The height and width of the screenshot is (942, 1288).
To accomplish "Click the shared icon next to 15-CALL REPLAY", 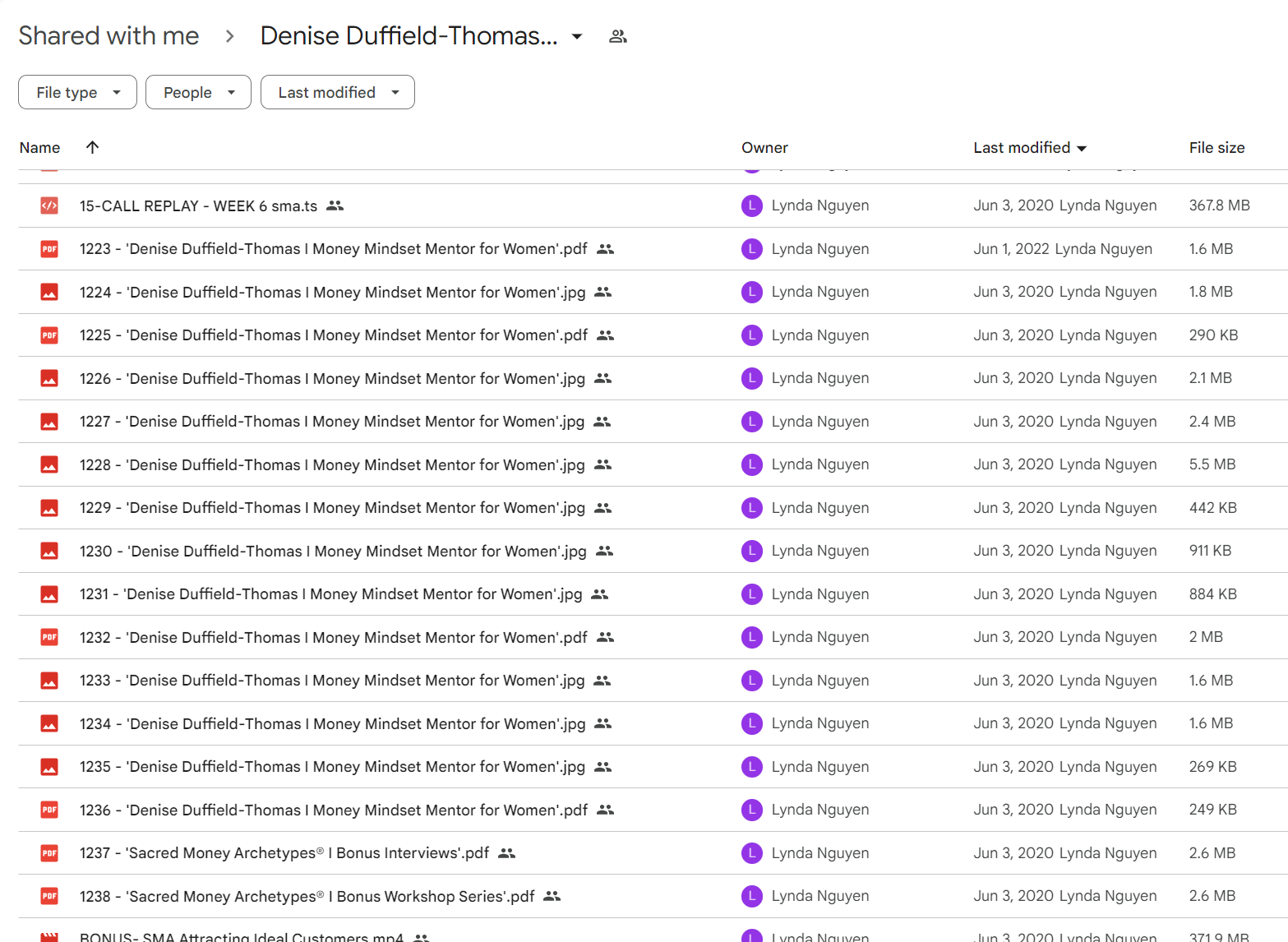I will pos(335,205).
